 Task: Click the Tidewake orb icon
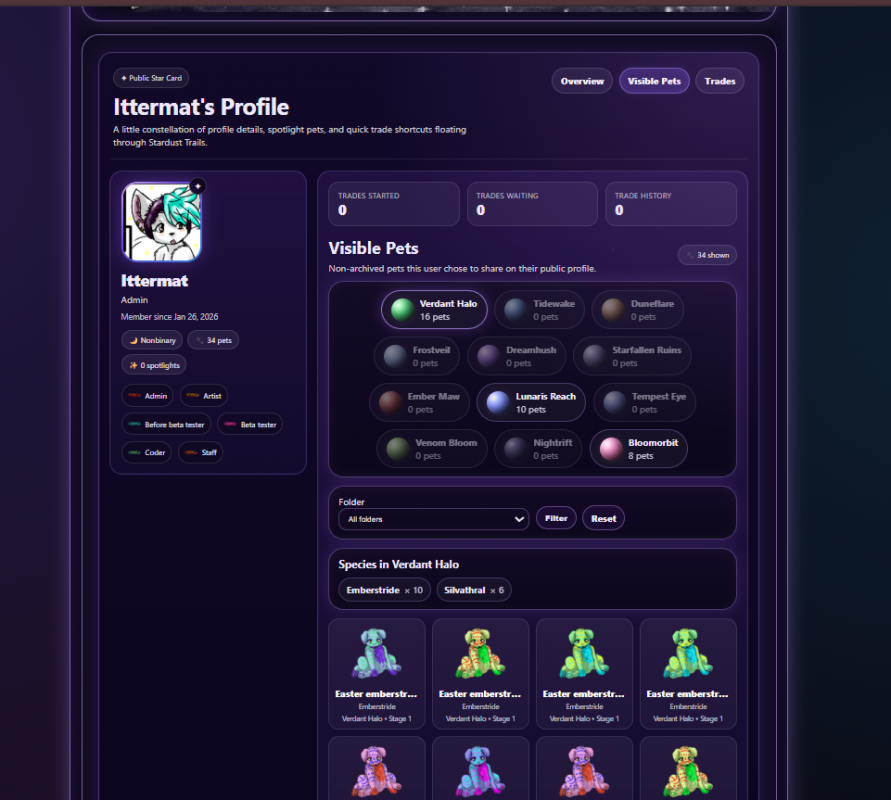(515, 310)
